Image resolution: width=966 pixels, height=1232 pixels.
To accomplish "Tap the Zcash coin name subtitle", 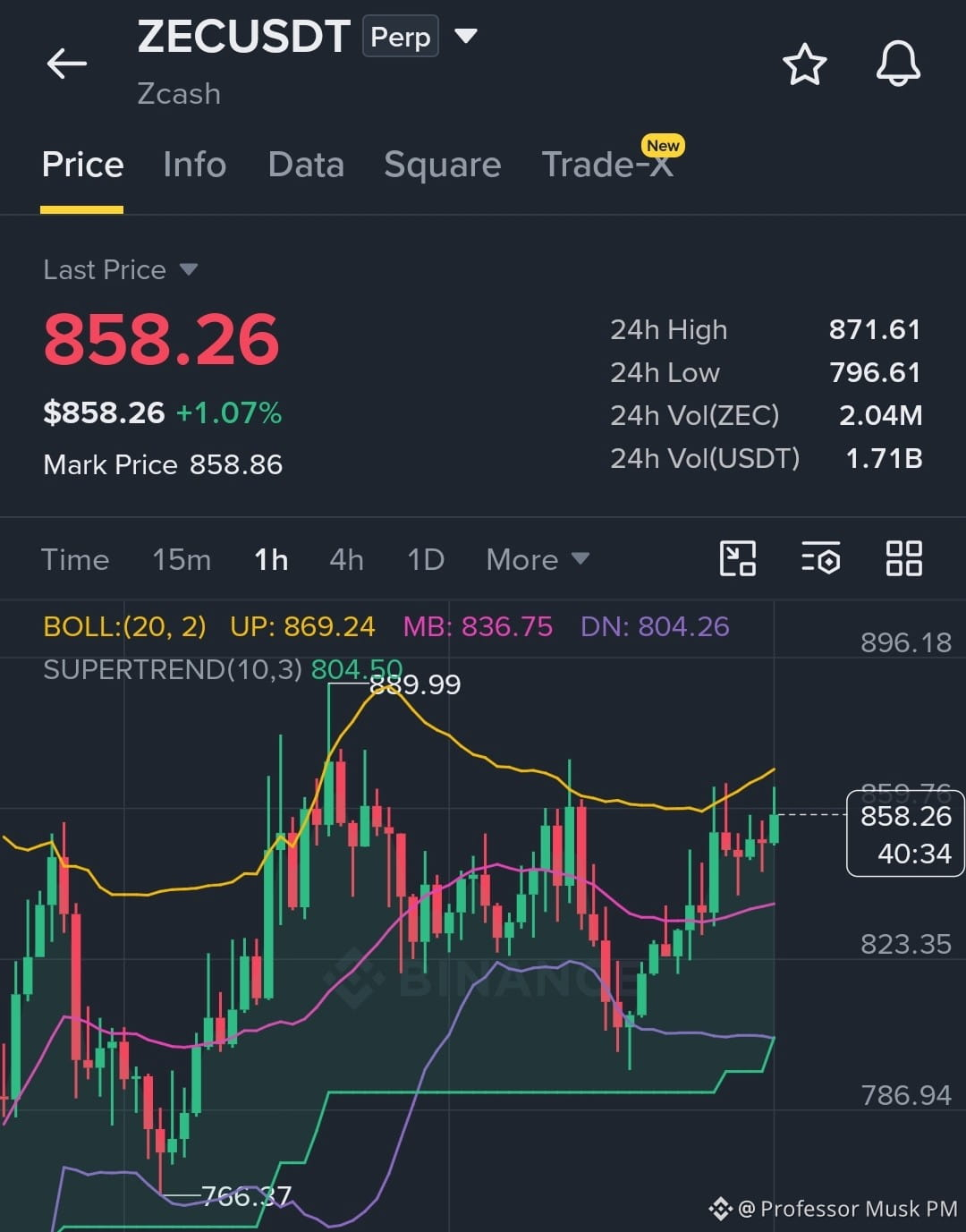I will coord(179,93).
